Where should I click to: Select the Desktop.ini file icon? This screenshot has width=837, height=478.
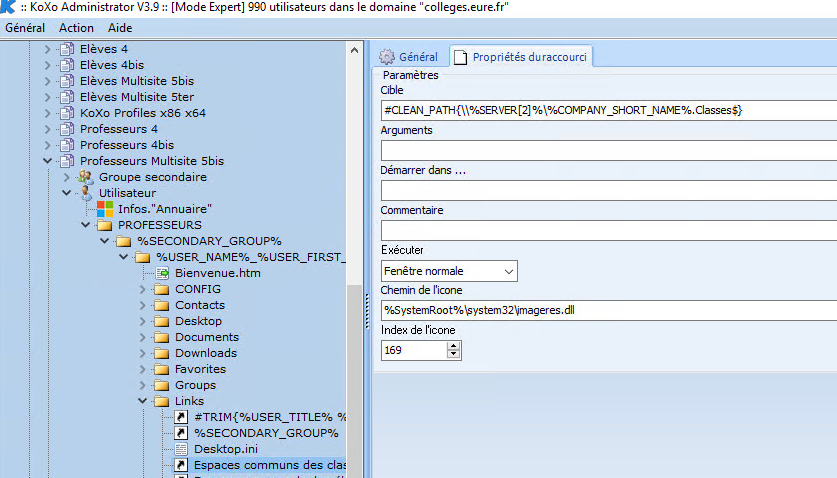pos(181,449)
